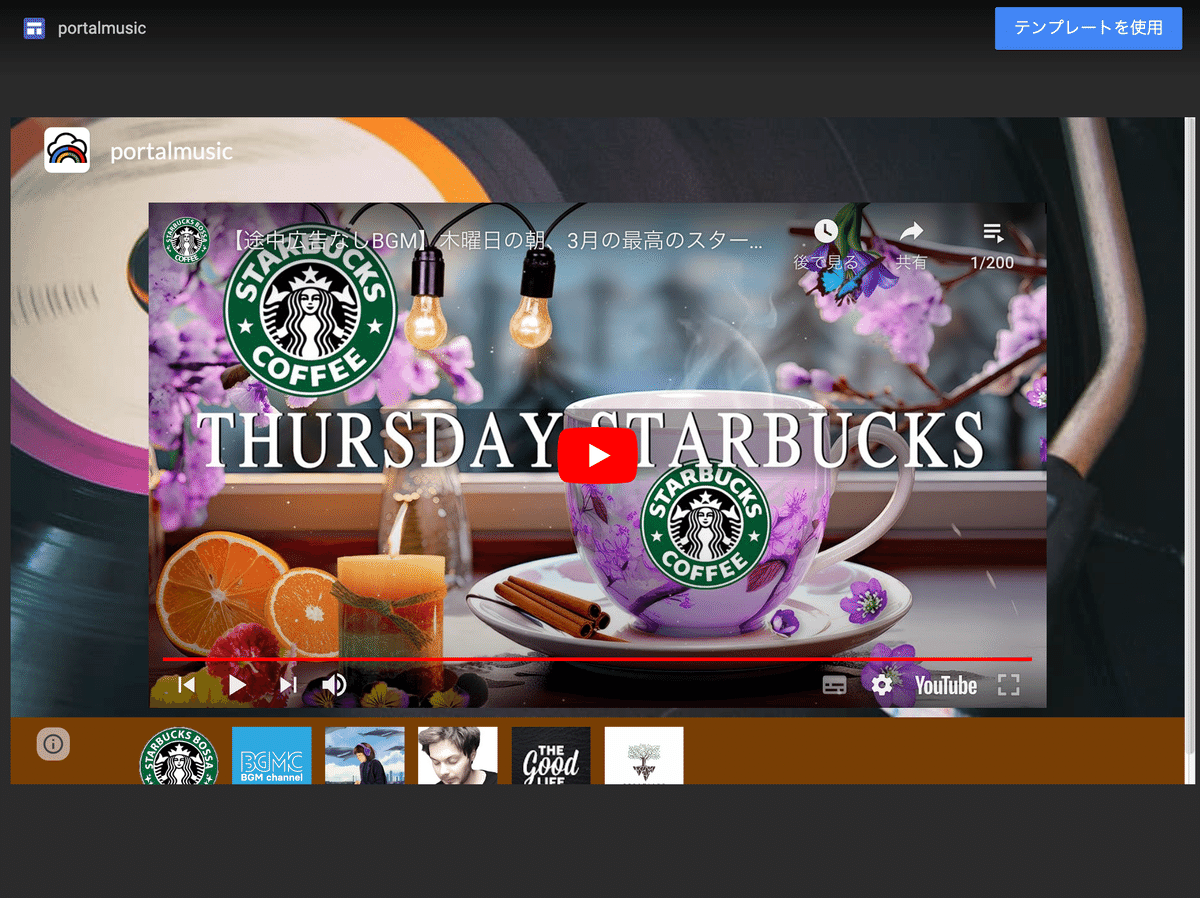Click the テンプレートを使用 button
Viewport: 1200px width, 898px height.
tap(1088, 28)
